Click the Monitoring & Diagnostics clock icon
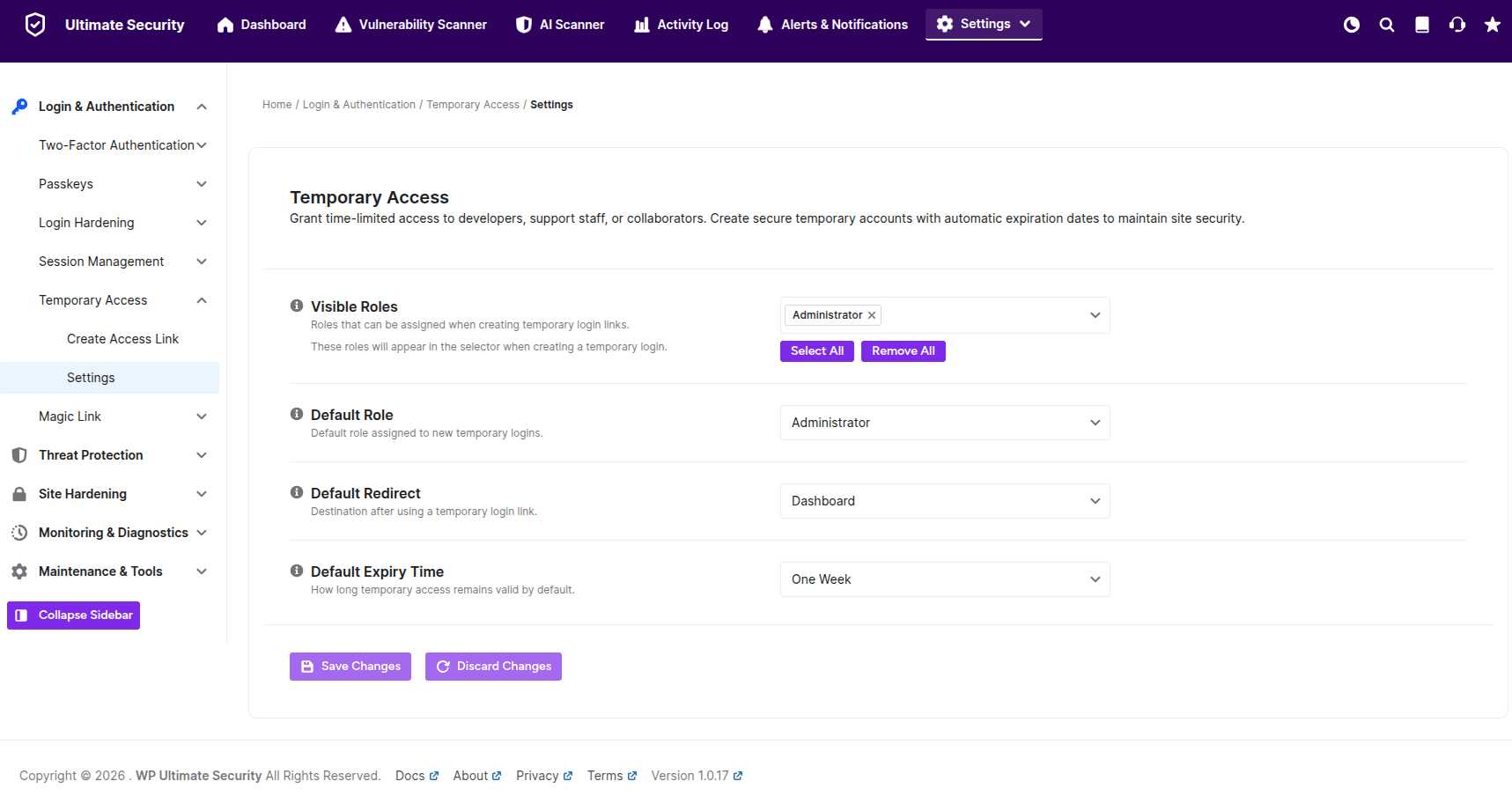 click(19, 533)
